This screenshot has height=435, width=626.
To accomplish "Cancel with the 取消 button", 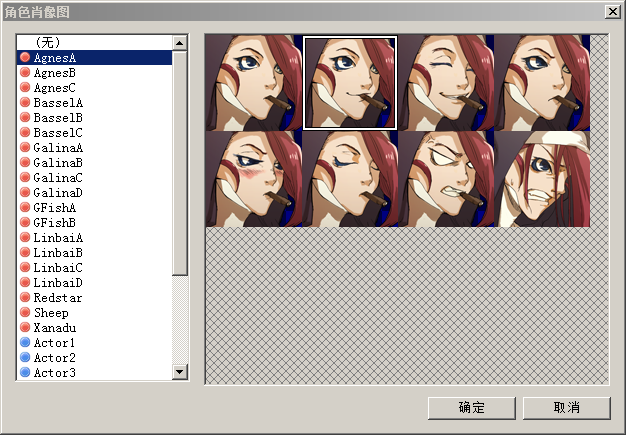I will [x=567, y=408].
